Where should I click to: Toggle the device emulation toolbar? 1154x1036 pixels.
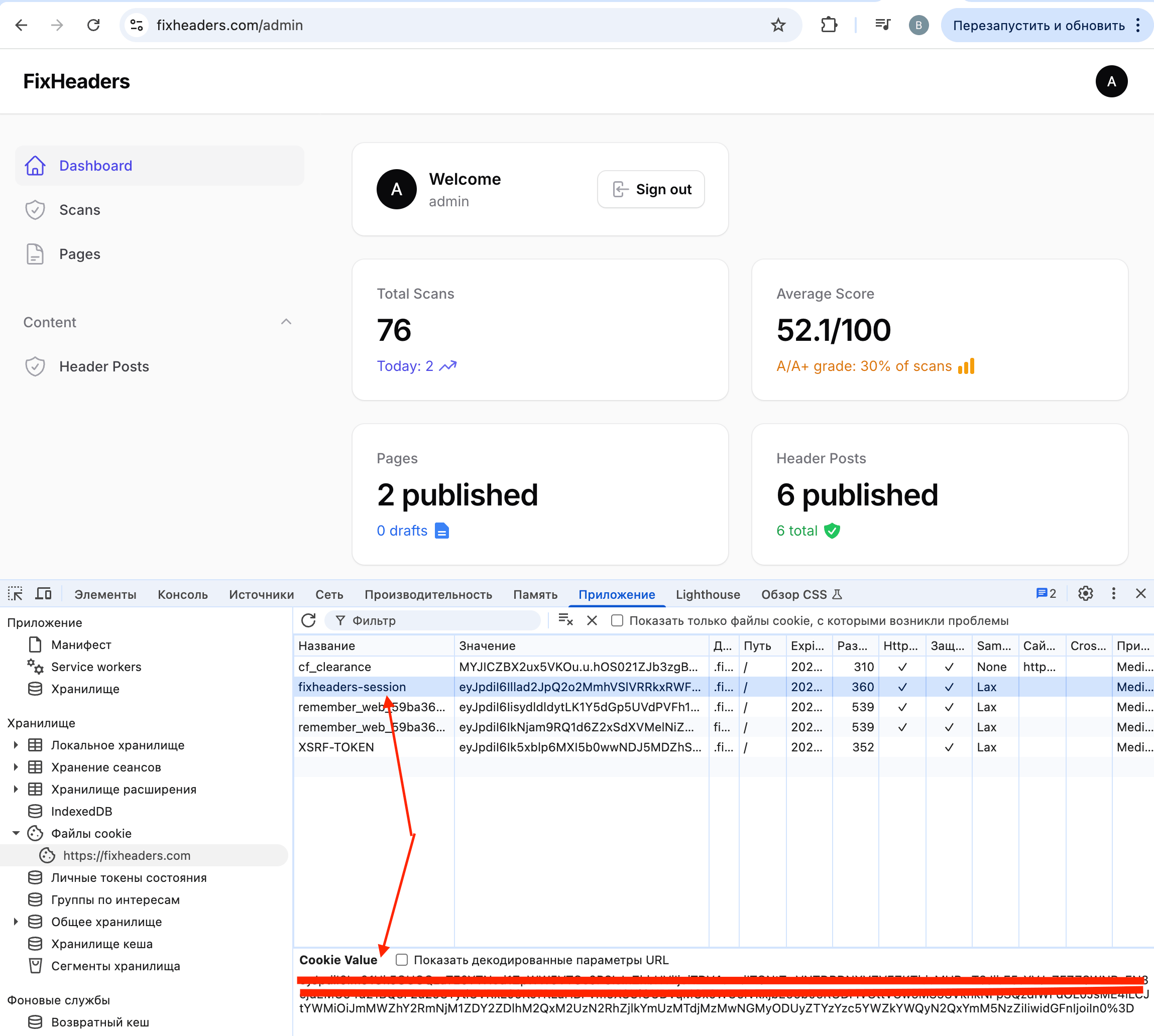[43, 594]
